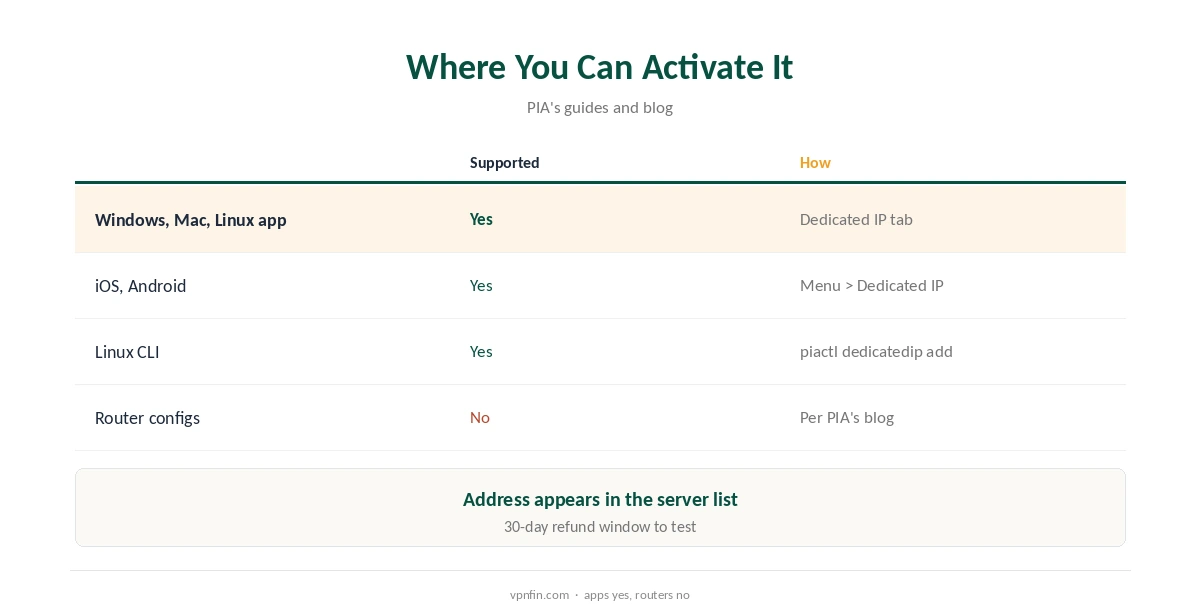Screen dimensions: 1200x614
Task: Click 'Yes' in the Linux CLI row
Action: 481,351
